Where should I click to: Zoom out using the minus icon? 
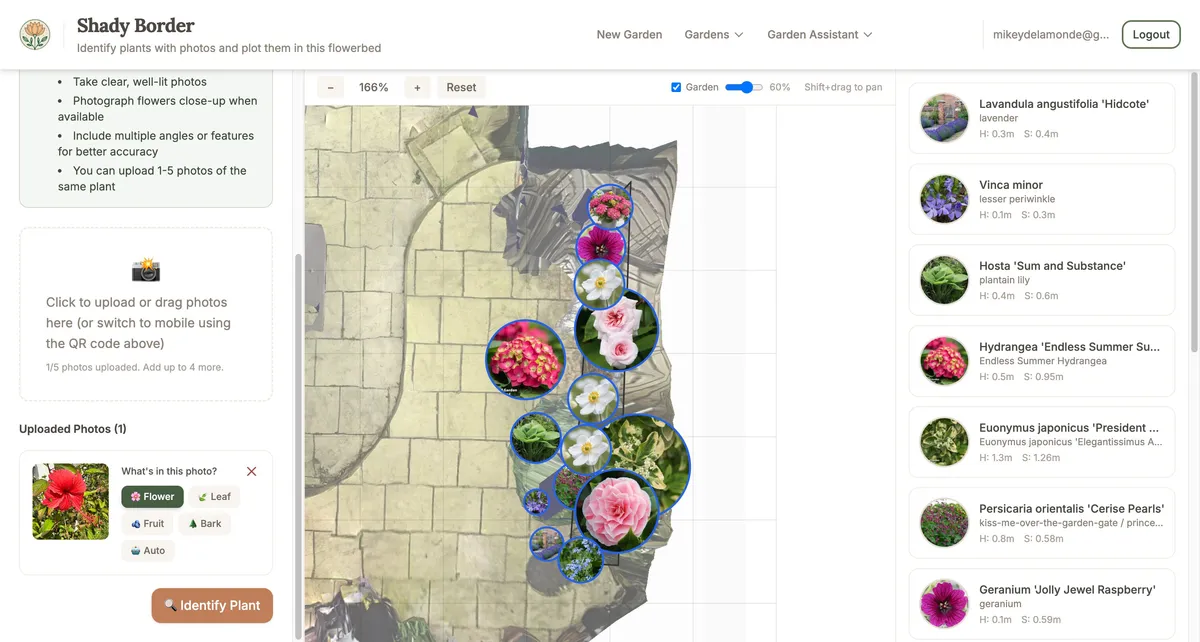(329, 87)
